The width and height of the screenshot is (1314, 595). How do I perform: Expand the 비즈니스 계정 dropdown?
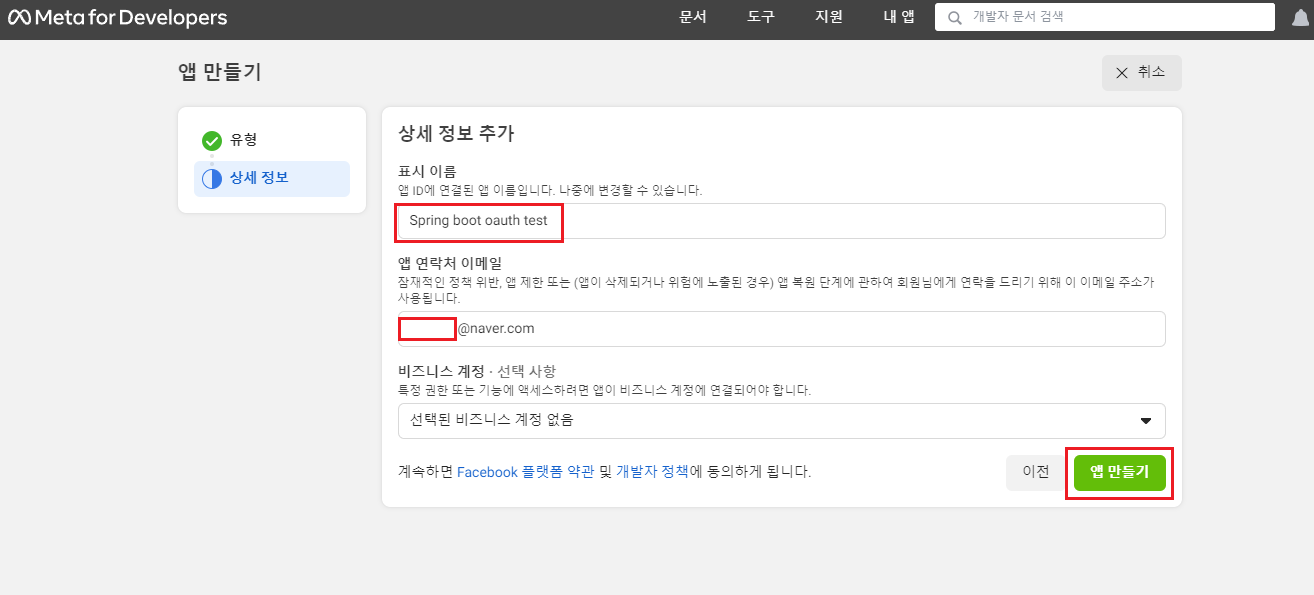pos(782,421)
